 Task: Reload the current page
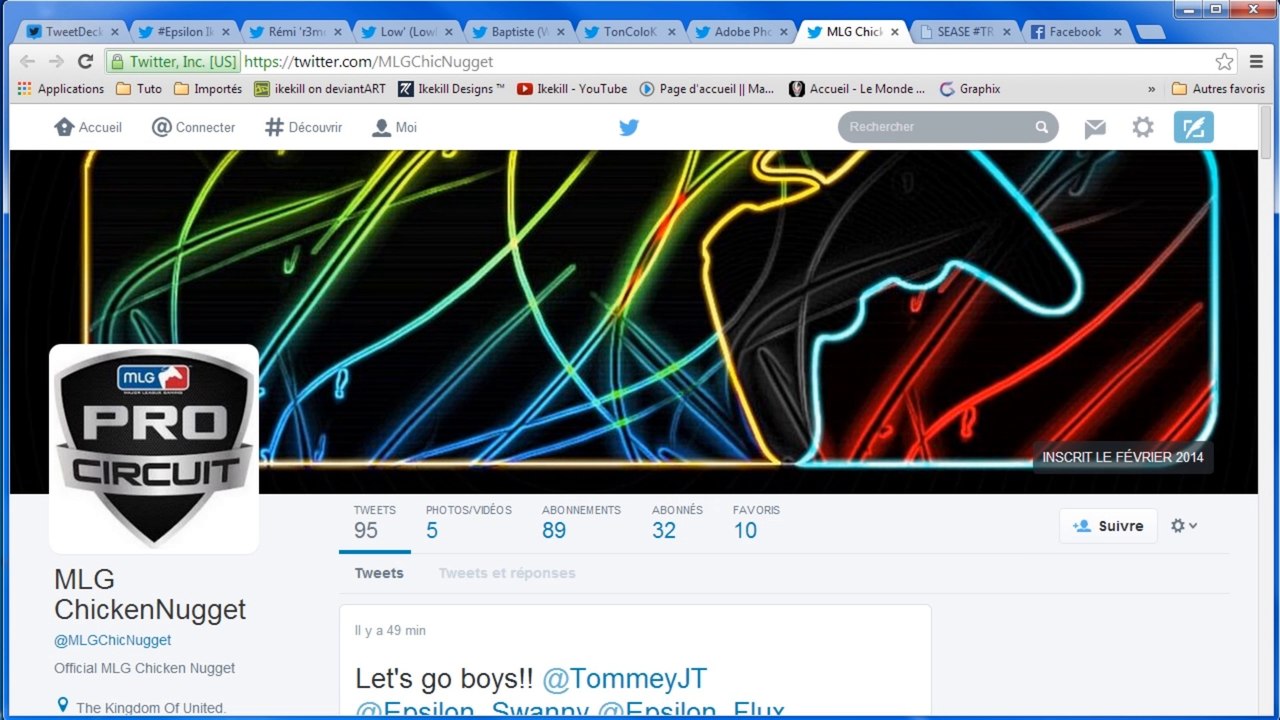click(86, 62)
